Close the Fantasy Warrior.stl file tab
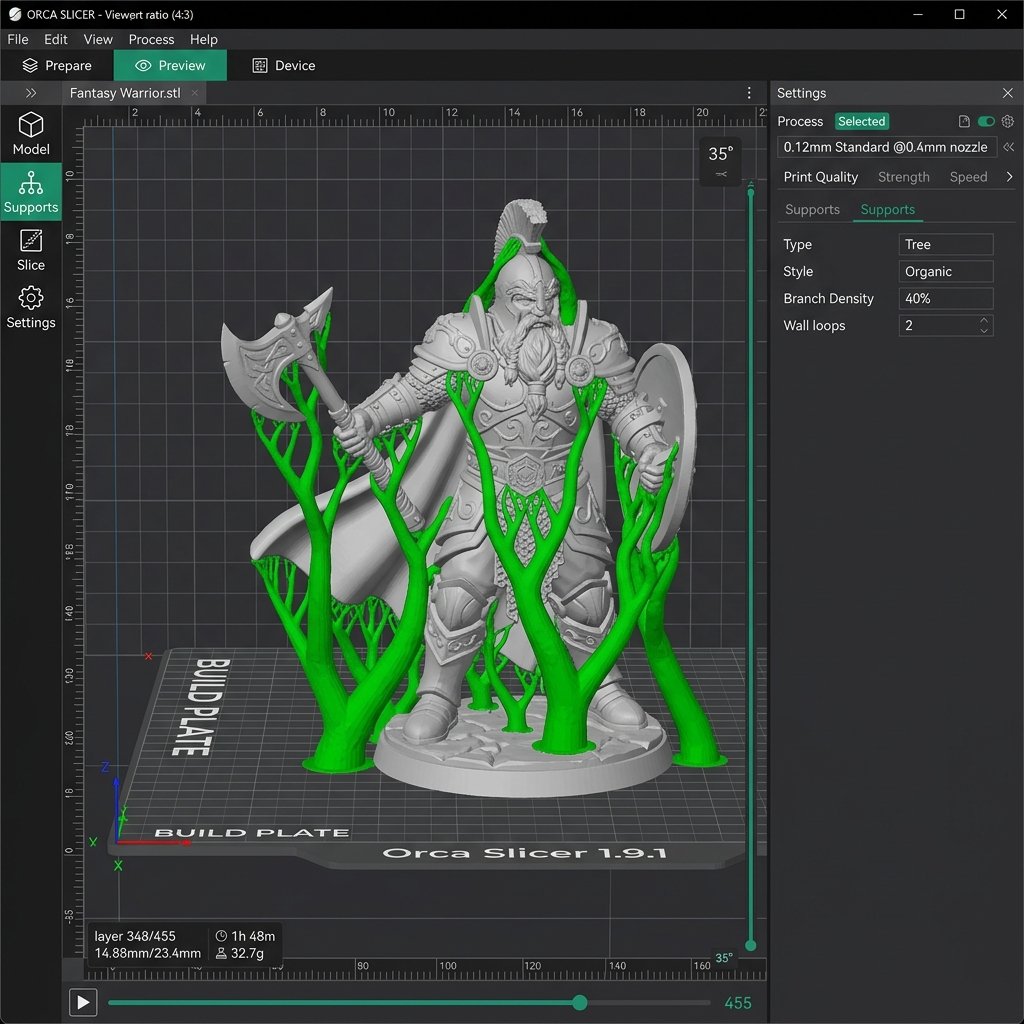 [195, 93]
